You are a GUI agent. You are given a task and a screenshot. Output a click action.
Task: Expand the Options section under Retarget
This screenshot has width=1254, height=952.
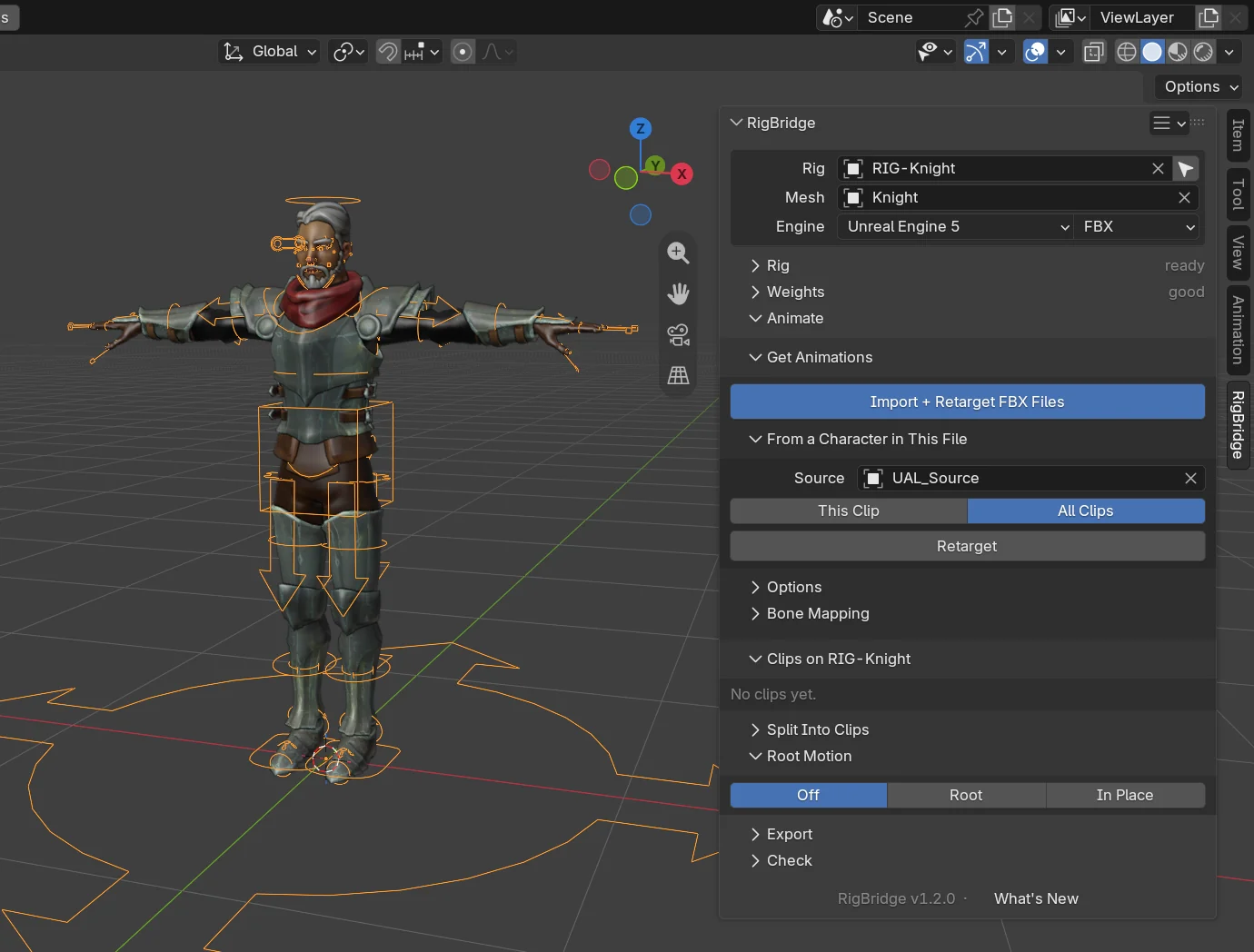tap(786, 587)
